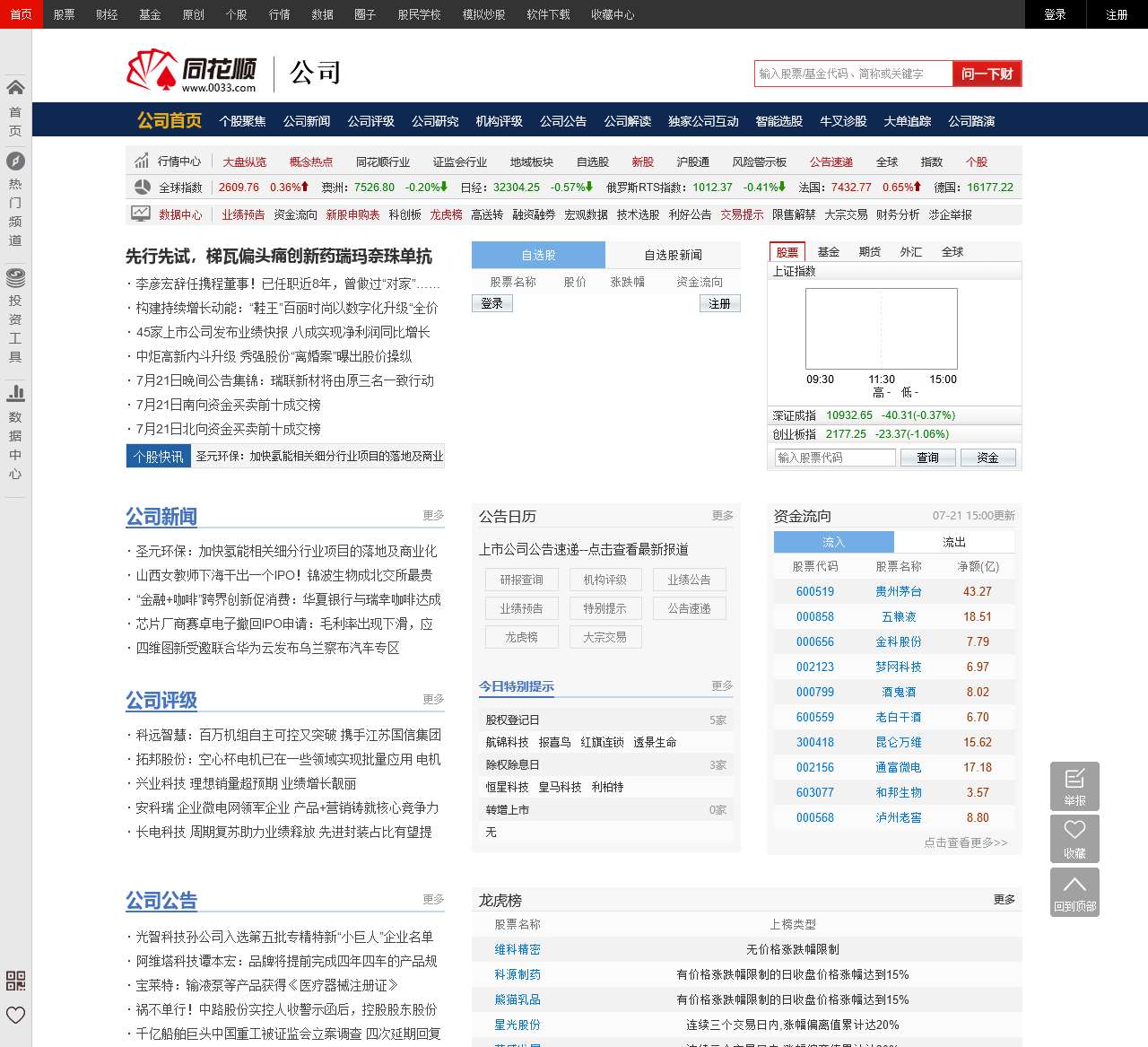Select the 基金 tab in index panel
The image size is (1148, 1047).
[828, 252]
